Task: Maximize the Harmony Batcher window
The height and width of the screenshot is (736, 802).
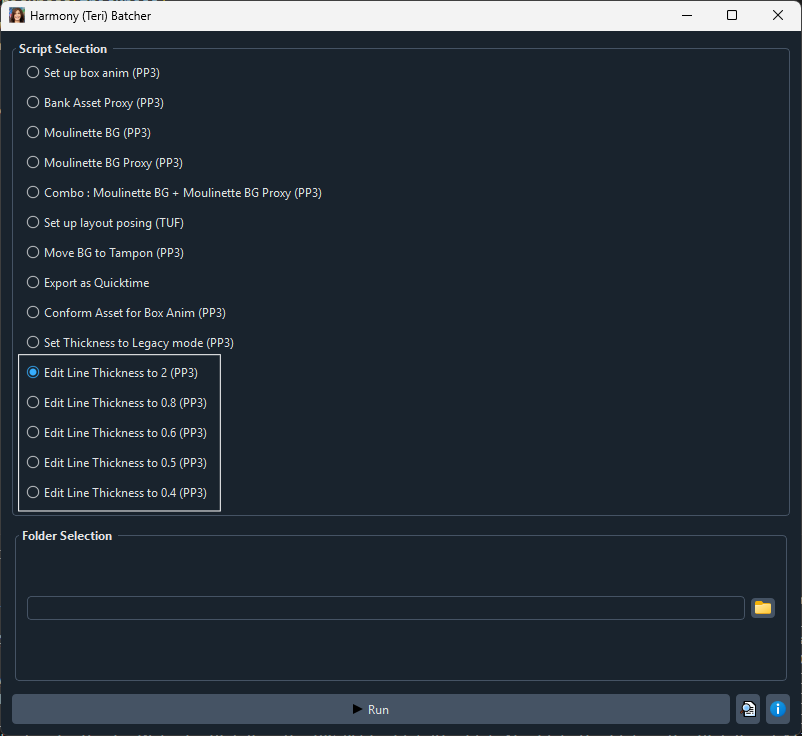Action: pyautogui.click(x=732, y=16)
